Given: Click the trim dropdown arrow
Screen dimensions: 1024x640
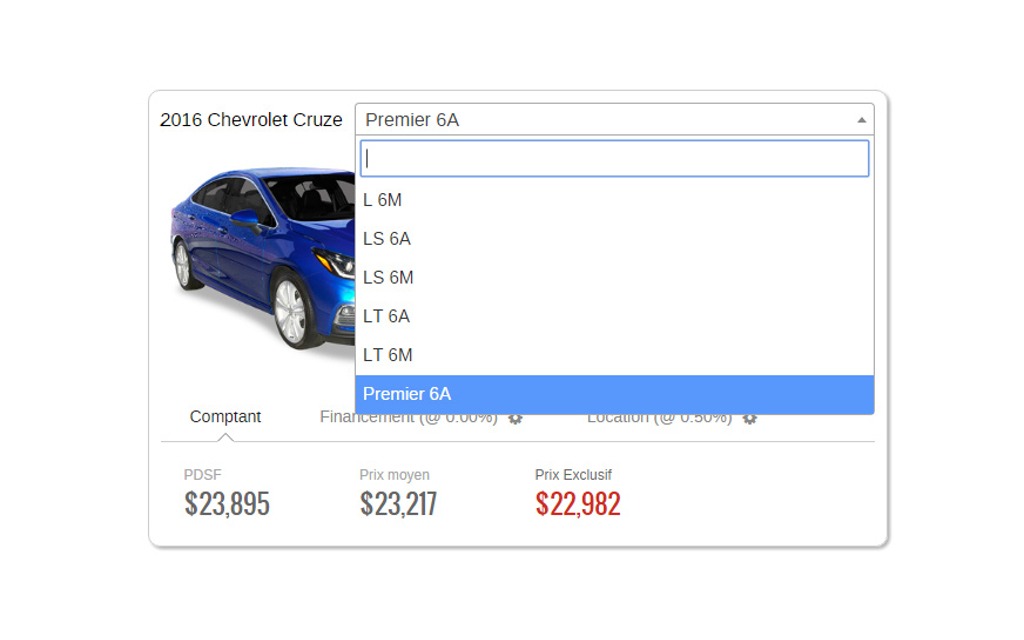Looking at the screenshot, I should click(861, 120).
